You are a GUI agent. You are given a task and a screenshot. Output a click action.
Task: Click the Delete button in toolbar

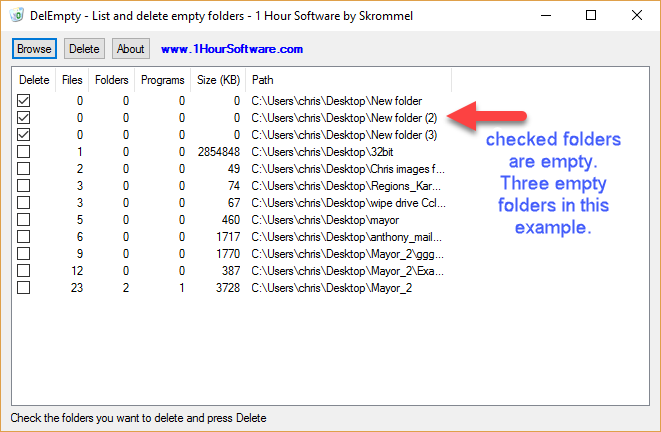point(84,49)
